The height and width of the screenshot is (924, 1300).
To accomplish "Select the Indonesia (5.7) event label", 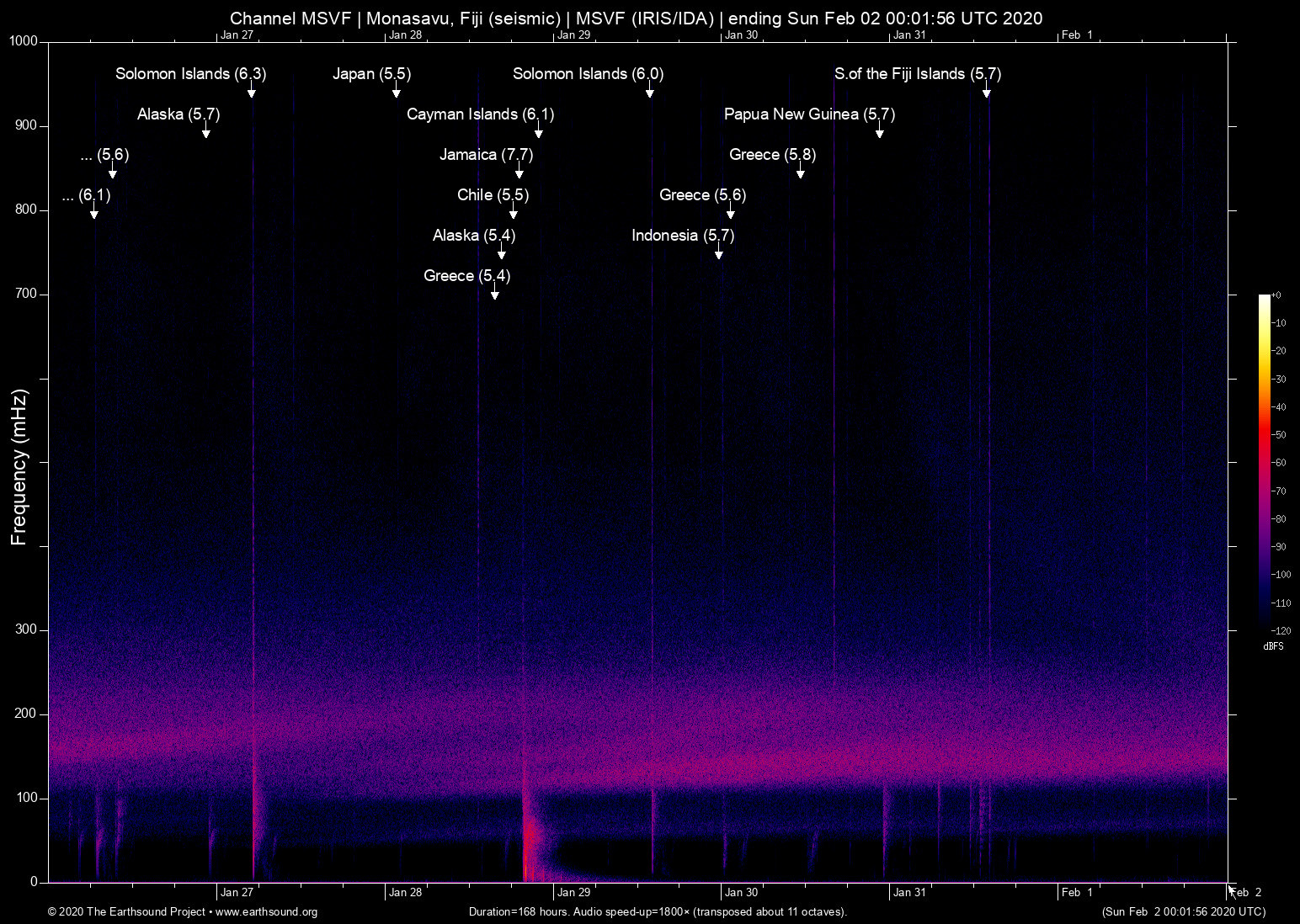I will (x=683, y=236).
